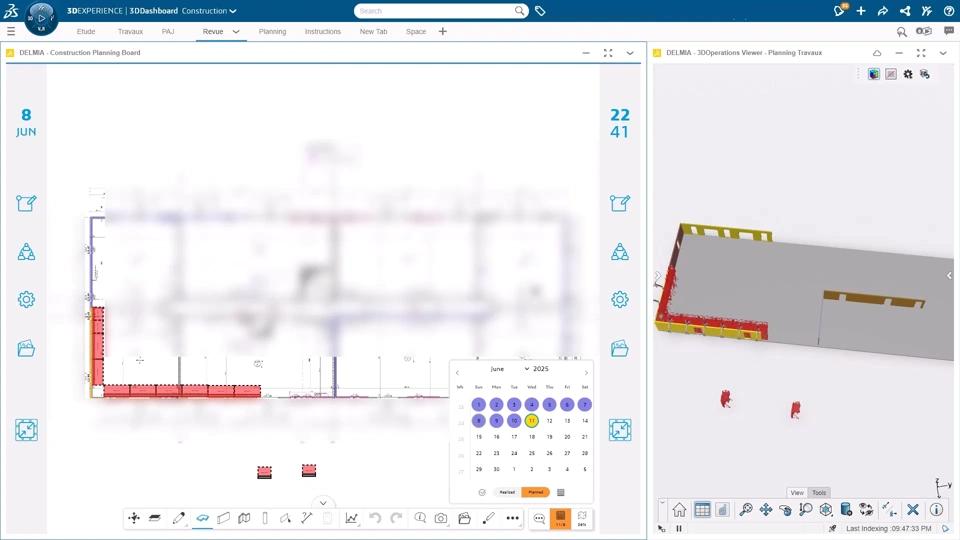Click the home view icon in 3DOperations Viewer

679,509
